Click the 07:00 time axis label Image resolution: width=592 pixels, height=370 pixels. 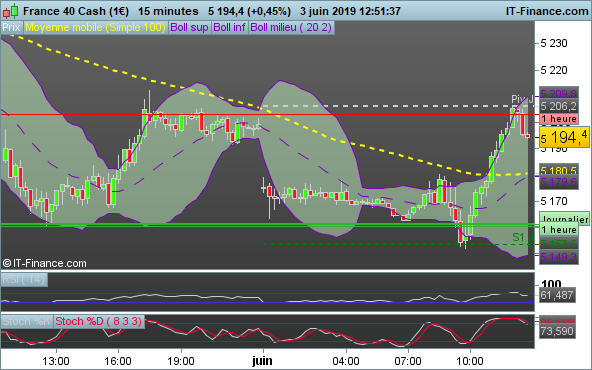coord(408,361)
